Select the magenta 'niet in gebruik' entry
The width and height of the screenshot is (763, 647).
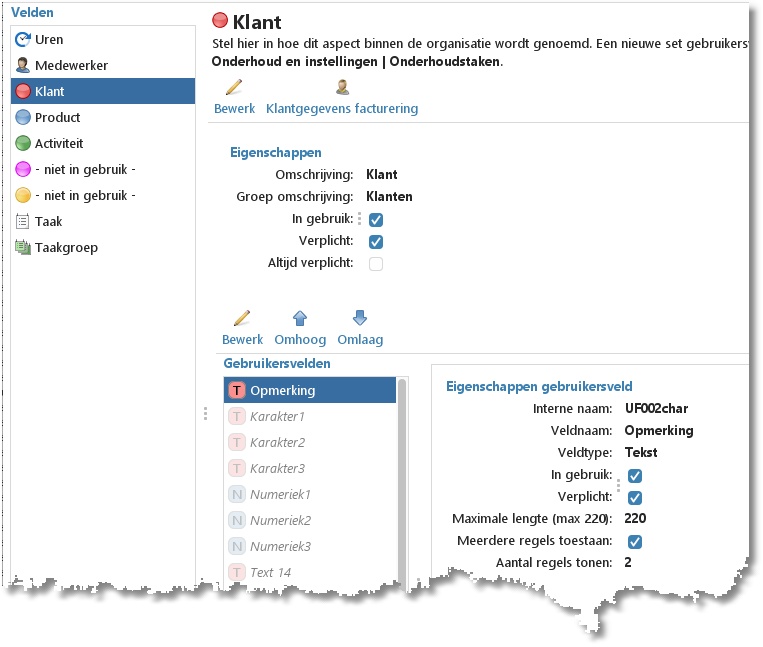click(x=103, y=169)
